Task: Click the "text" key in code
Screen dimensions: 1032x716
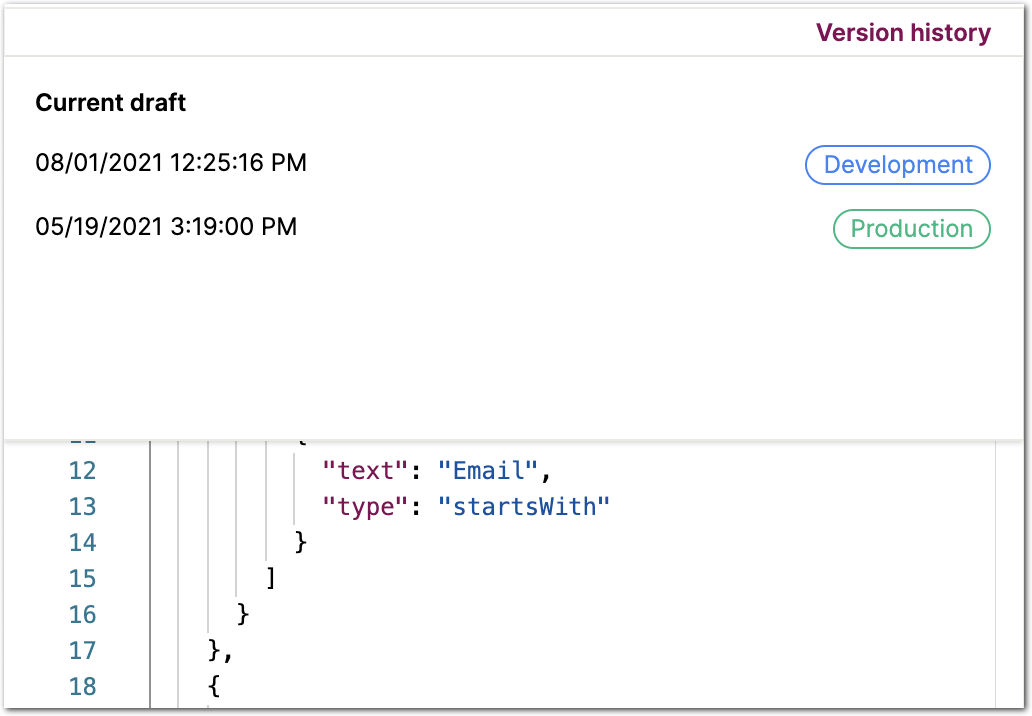Action: 365,471
